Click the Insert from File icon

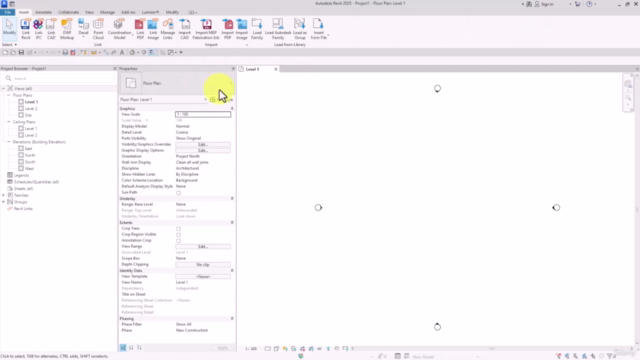pos(318,29)
